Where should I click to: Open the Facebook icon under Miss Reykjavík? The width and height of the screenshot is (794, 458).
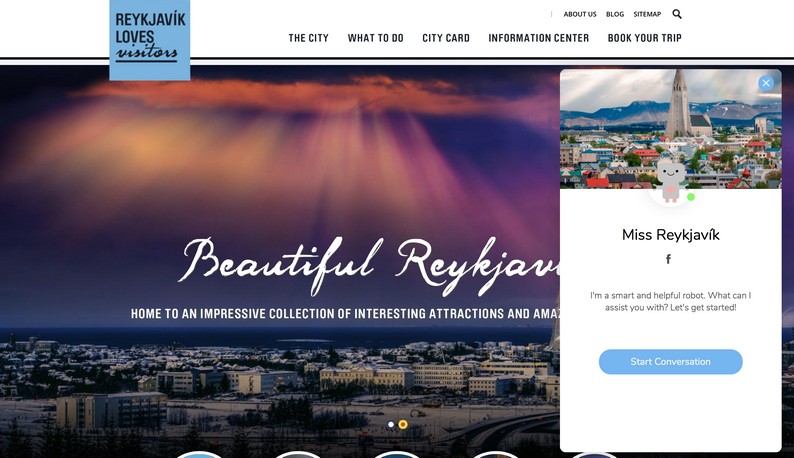click(668, 259)
